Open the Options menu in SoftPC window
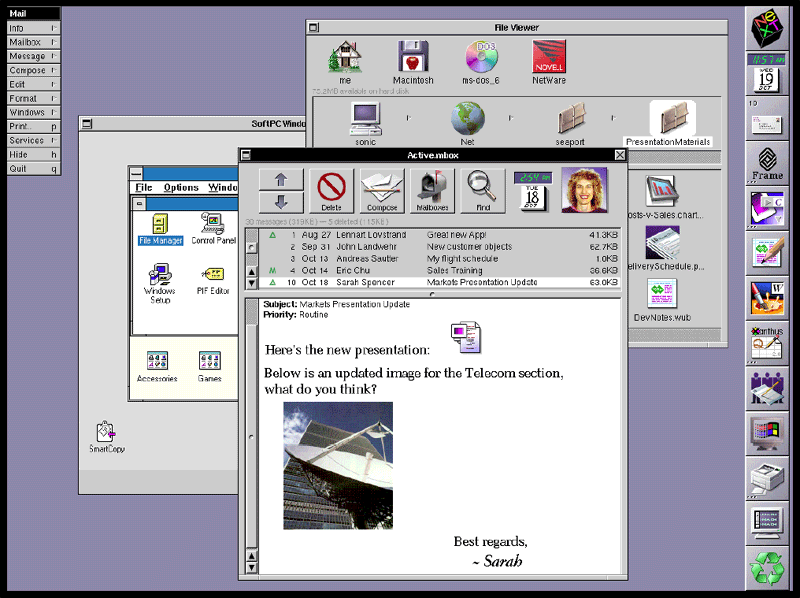Image resolution: width=800 pixels, height=598 pixels. (x=181, y=187)
